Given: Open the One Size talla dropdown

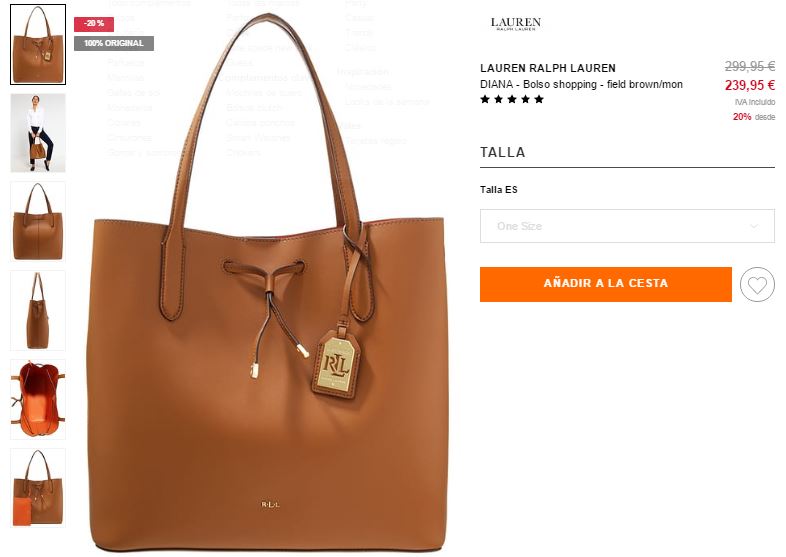Looking at the screenshot, I should (x=627, y=226).
